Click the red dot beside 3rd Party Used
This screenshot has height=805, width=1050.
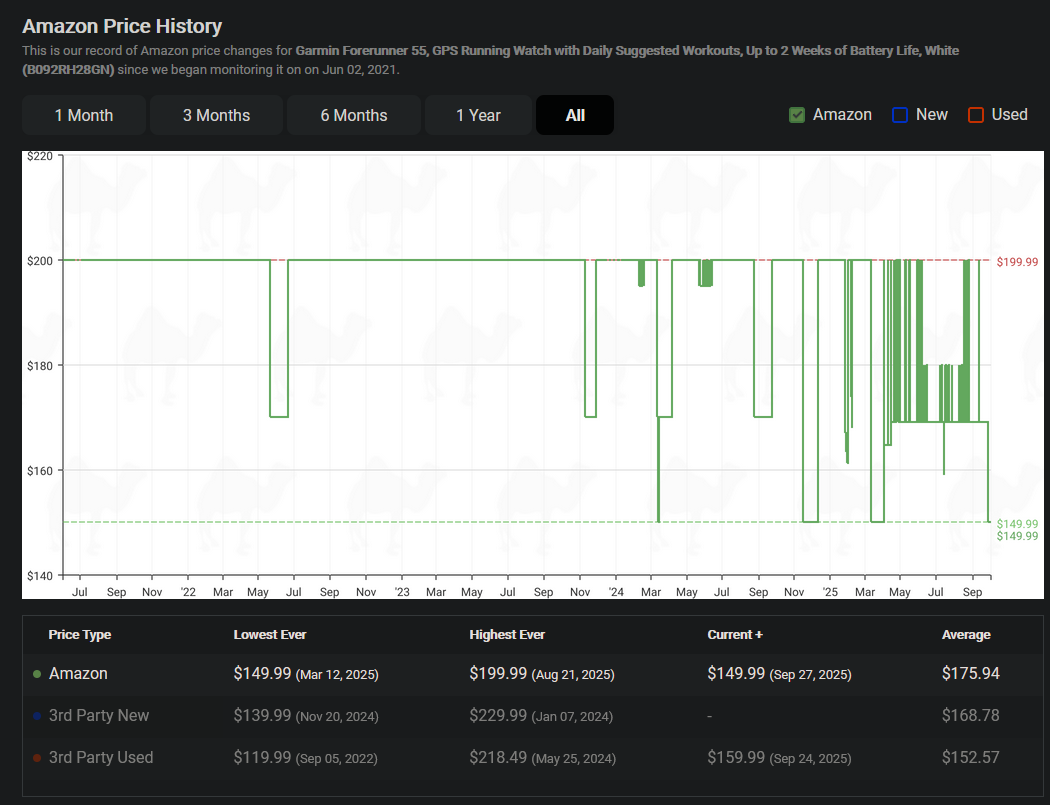pos(37,758)
